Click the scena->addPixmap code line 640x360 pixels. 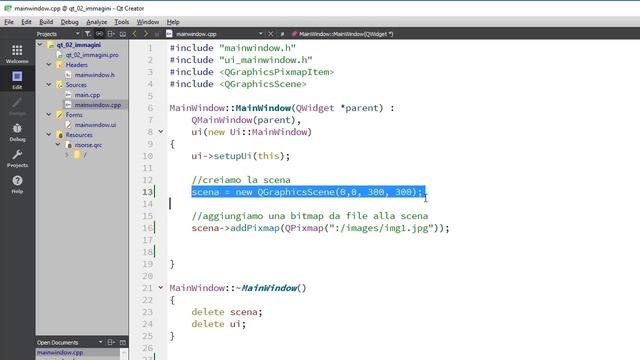320,228
